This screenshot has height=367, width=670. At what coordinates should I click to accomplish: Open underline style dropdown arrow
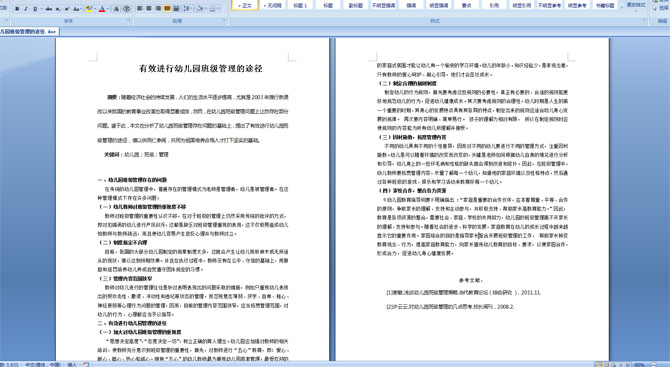point(41,9)
